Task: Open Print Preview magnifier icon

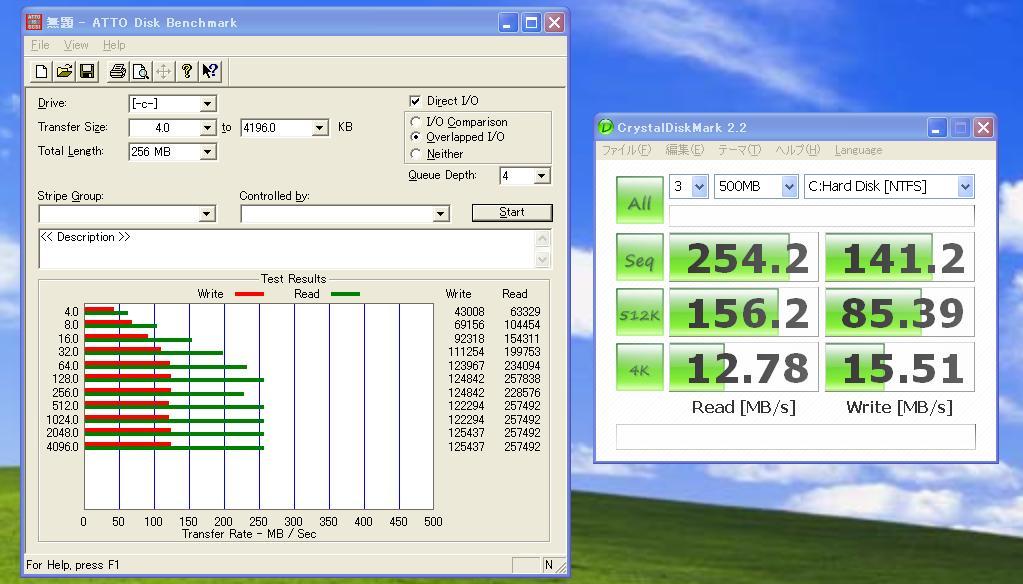Action: 140,71
